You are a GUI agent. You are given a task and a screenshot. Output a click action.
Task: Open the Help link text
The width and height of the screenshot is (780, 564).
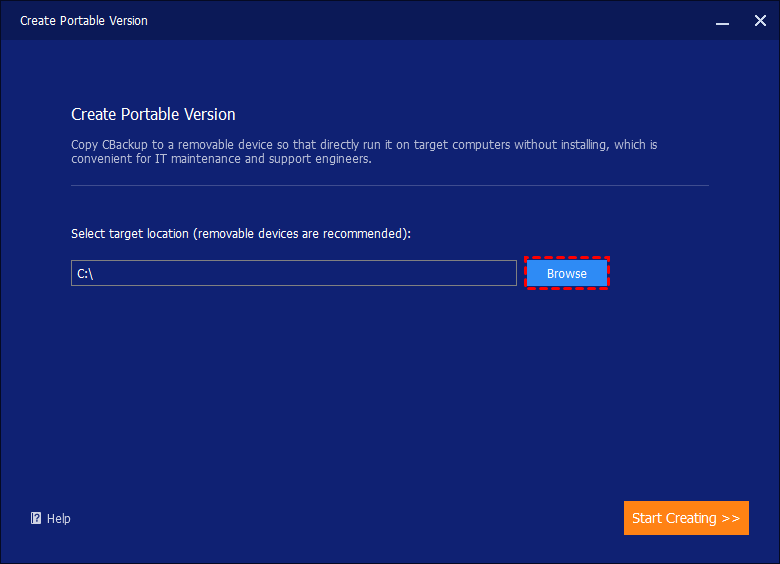click(59, 519)
